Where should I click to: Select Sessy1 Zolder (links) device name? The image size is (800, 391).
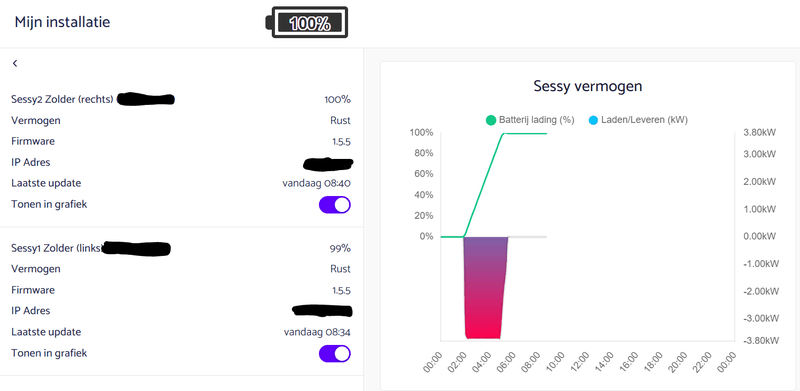pyautogui.click(x=57, y=248)
